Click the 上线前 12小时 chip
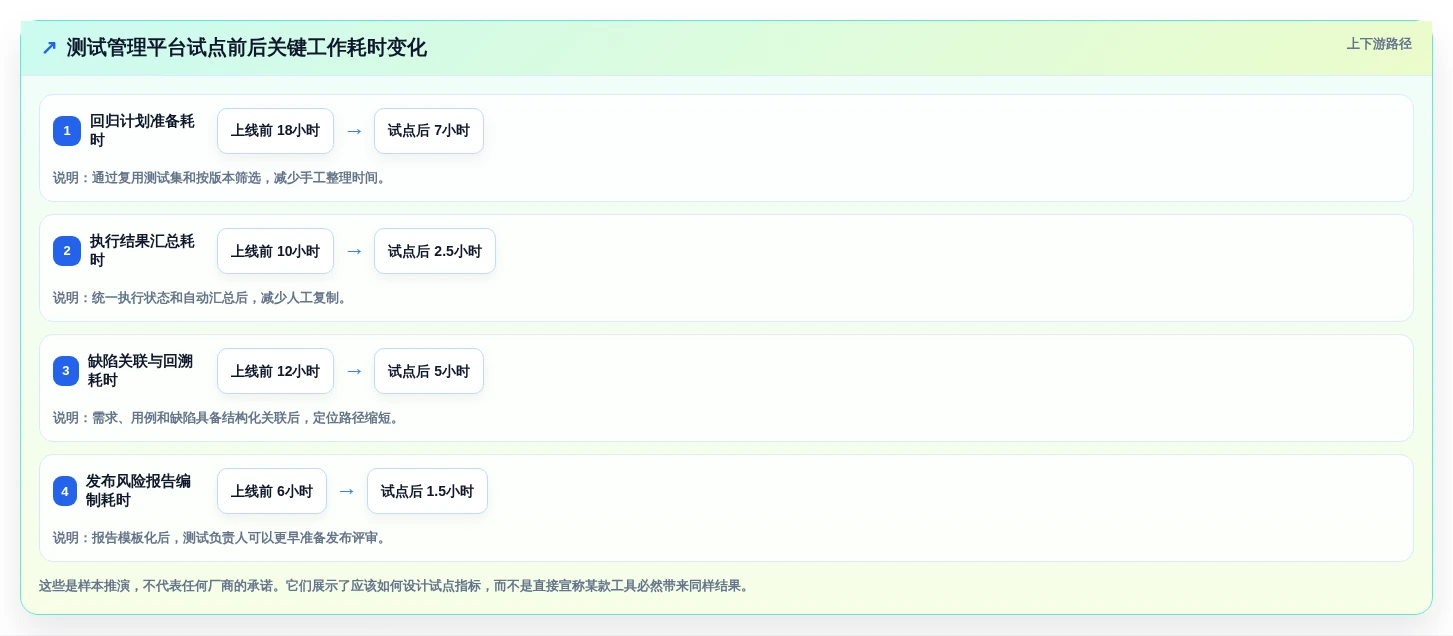 pyautogui.click(x=275, y=371)
